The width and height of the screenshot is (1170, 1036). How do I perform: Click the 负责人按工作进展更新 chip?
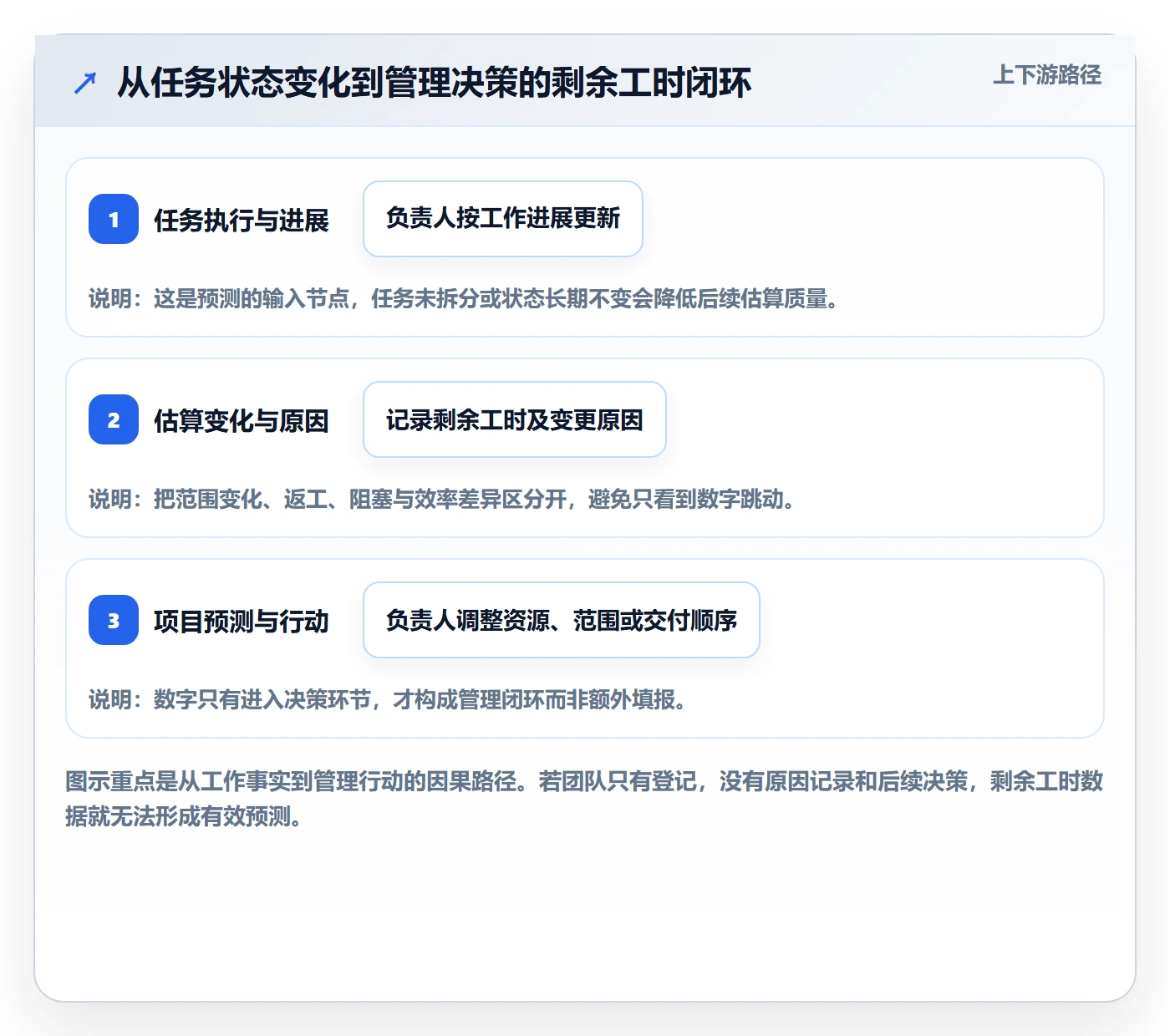503,219
